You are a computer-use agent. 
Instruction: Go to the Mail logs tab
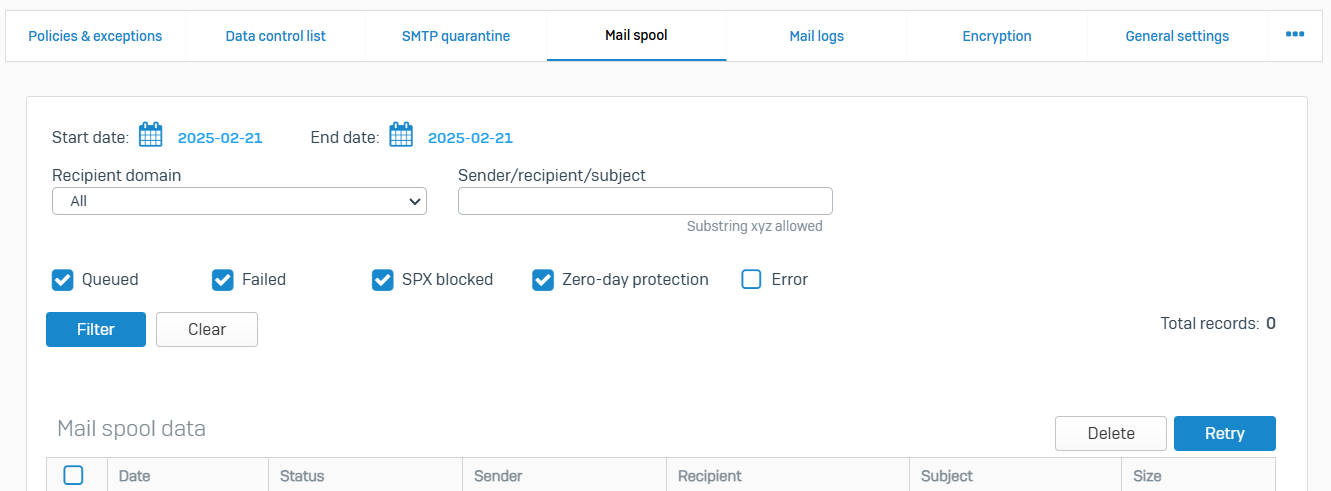(817, 36)
